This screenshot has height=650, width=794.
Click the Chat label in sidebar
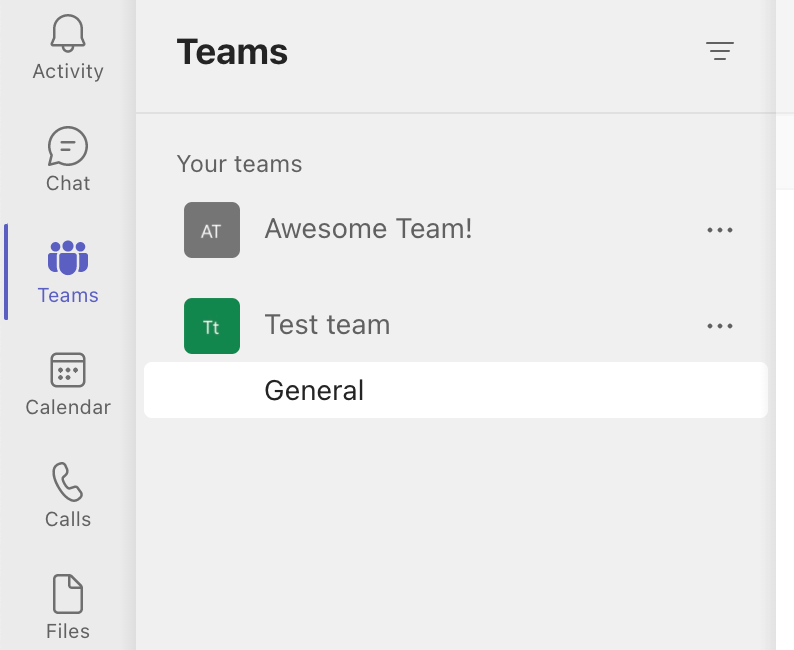68,183
